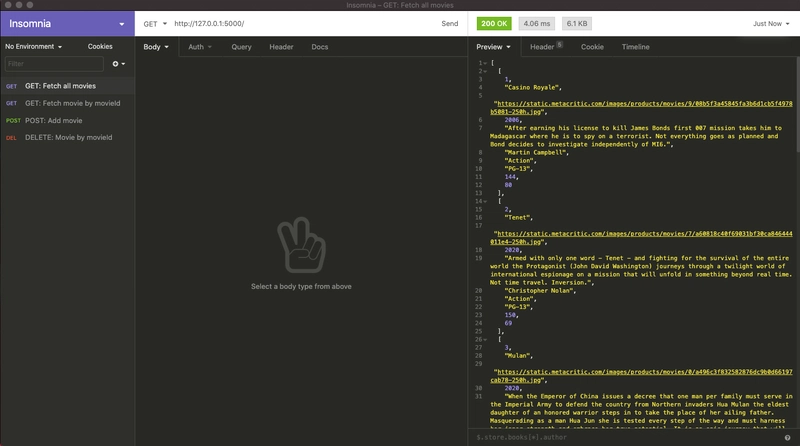
Task: Open the GET method dropdown
Action: [x=155, y=23]
